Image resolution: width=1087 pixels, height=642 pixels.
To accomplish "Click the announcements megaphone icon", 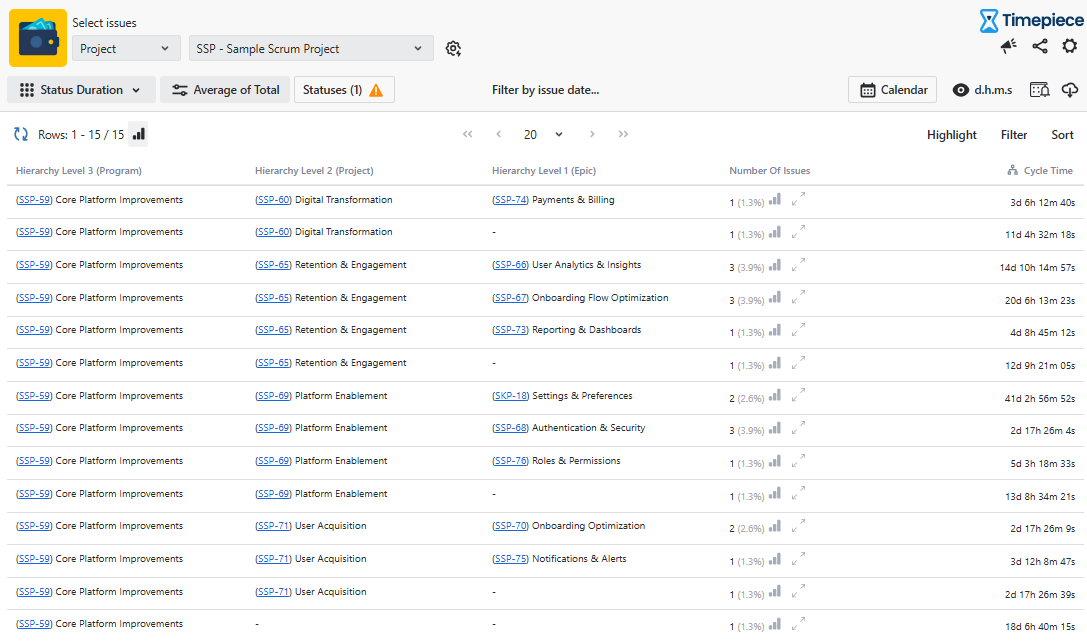I will [x=1009, y=46].
